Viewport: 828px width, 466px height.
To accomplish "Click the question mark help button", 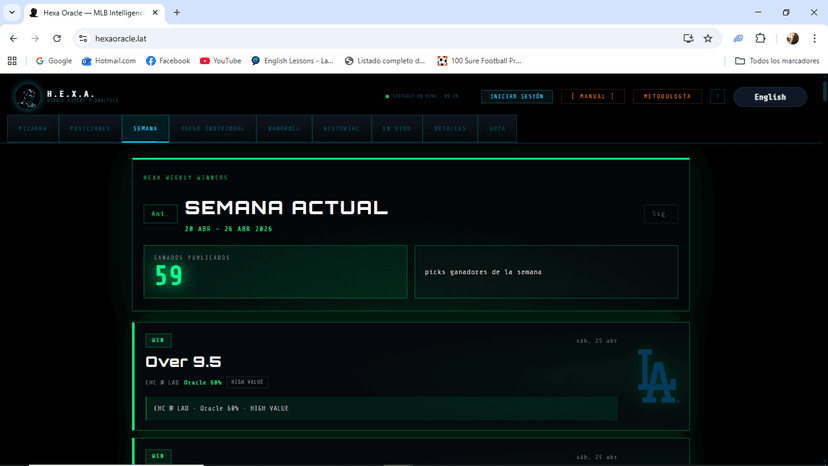I will (x=717, y=97).
